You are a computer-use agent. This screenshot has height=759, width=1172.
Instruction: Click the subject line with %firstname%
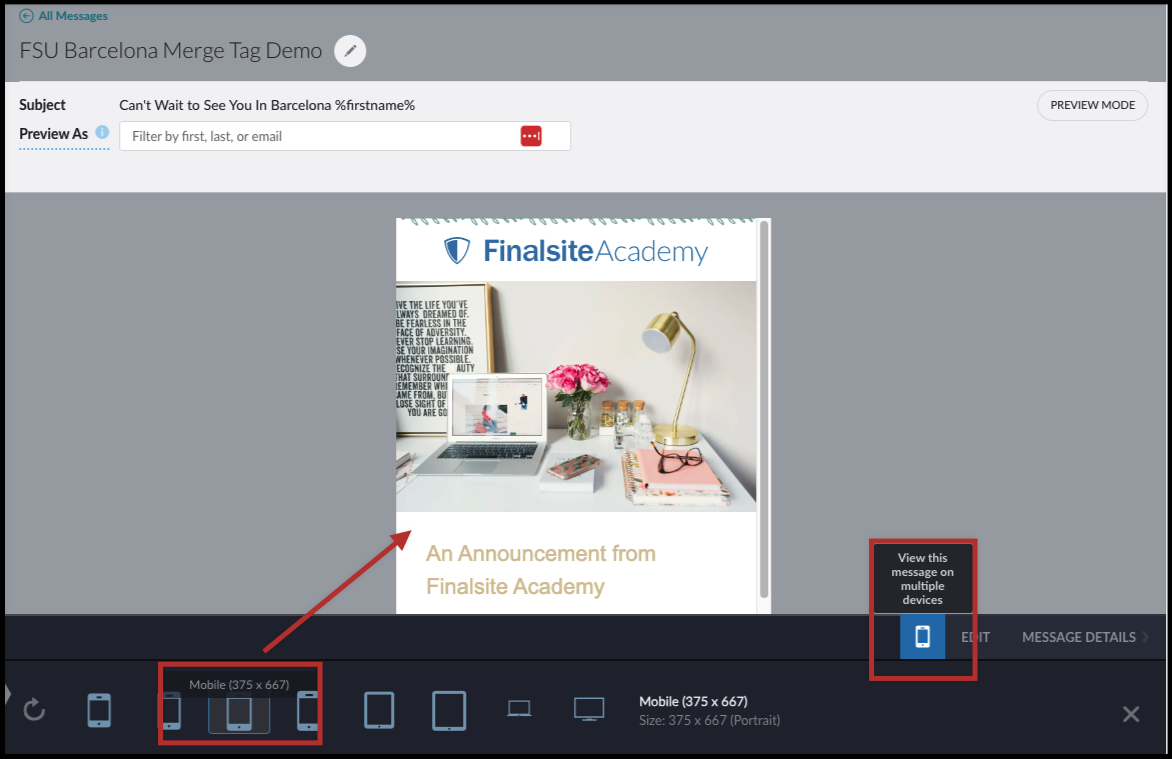click(267, 105)
